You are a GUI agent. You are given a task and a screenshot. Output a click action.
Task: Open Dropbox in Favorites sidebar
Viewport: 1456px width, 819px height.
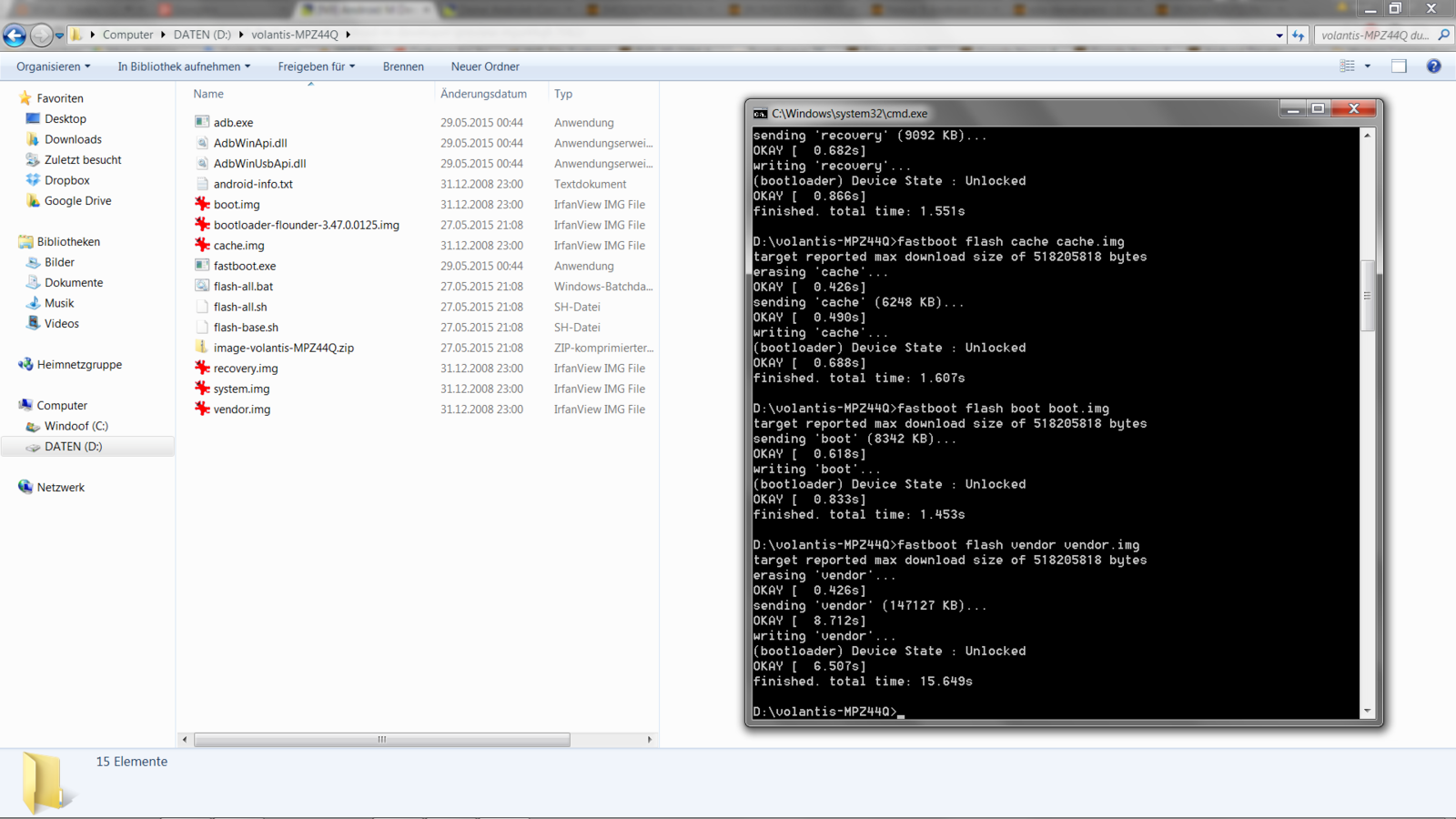(x=66, y=180)
